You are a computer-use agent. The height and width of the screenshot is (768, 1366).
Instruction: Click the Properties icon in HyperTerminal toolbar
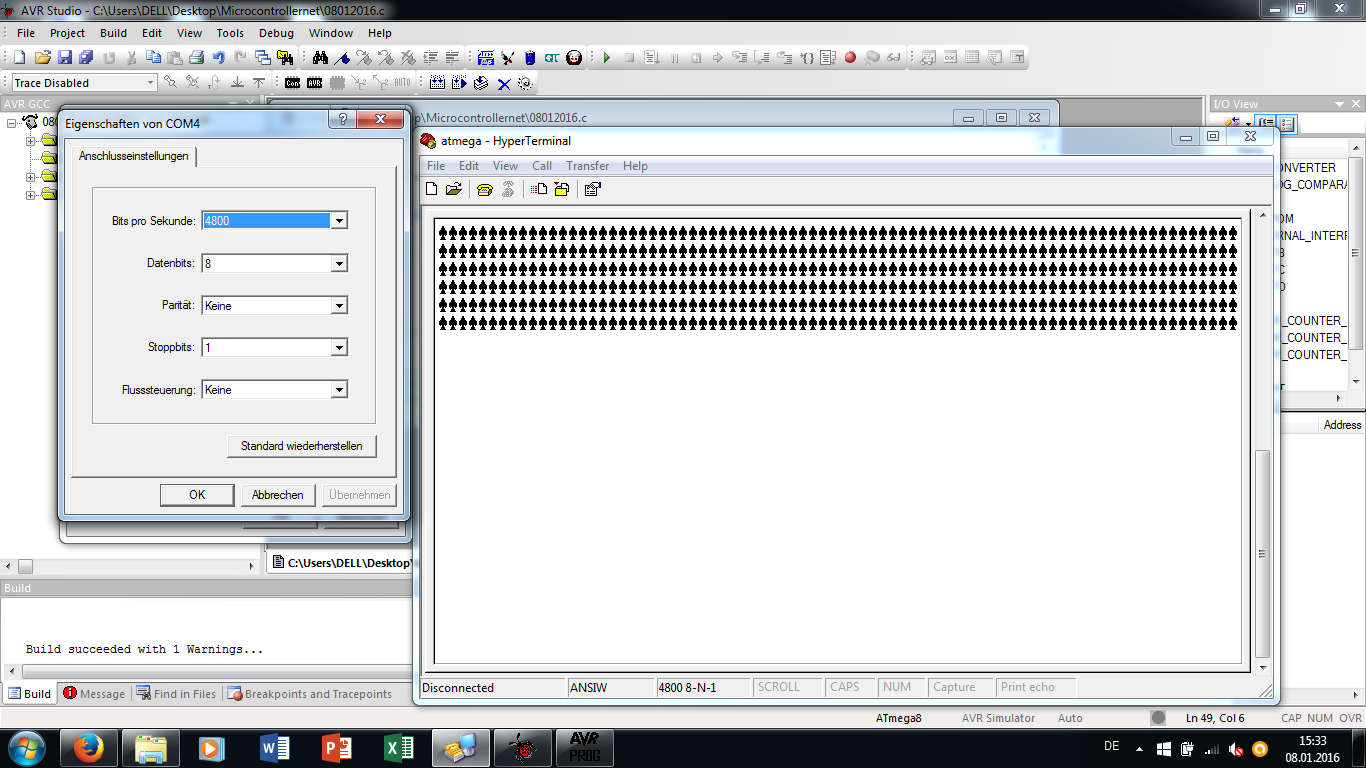pyautogui.click(x=592, y=189)
